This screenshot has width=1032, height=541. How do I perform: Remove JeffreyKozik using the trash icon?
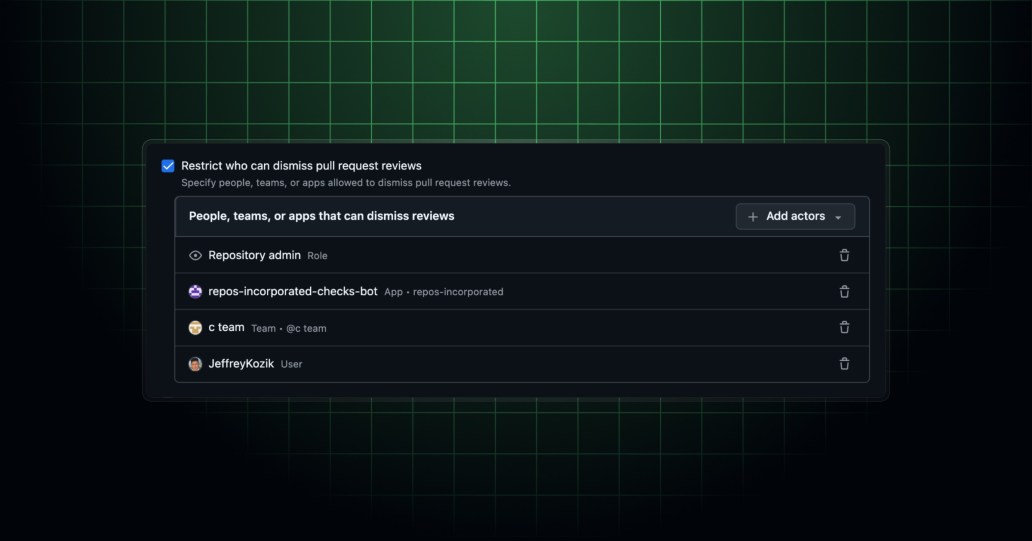tap(844, 363)
